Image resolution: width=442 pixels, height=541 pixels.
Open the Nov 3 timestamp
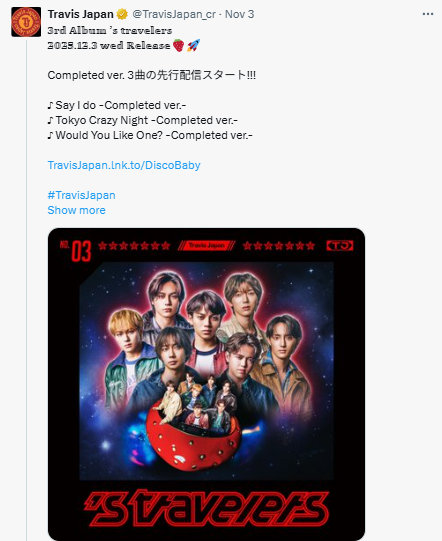[239, 14]
